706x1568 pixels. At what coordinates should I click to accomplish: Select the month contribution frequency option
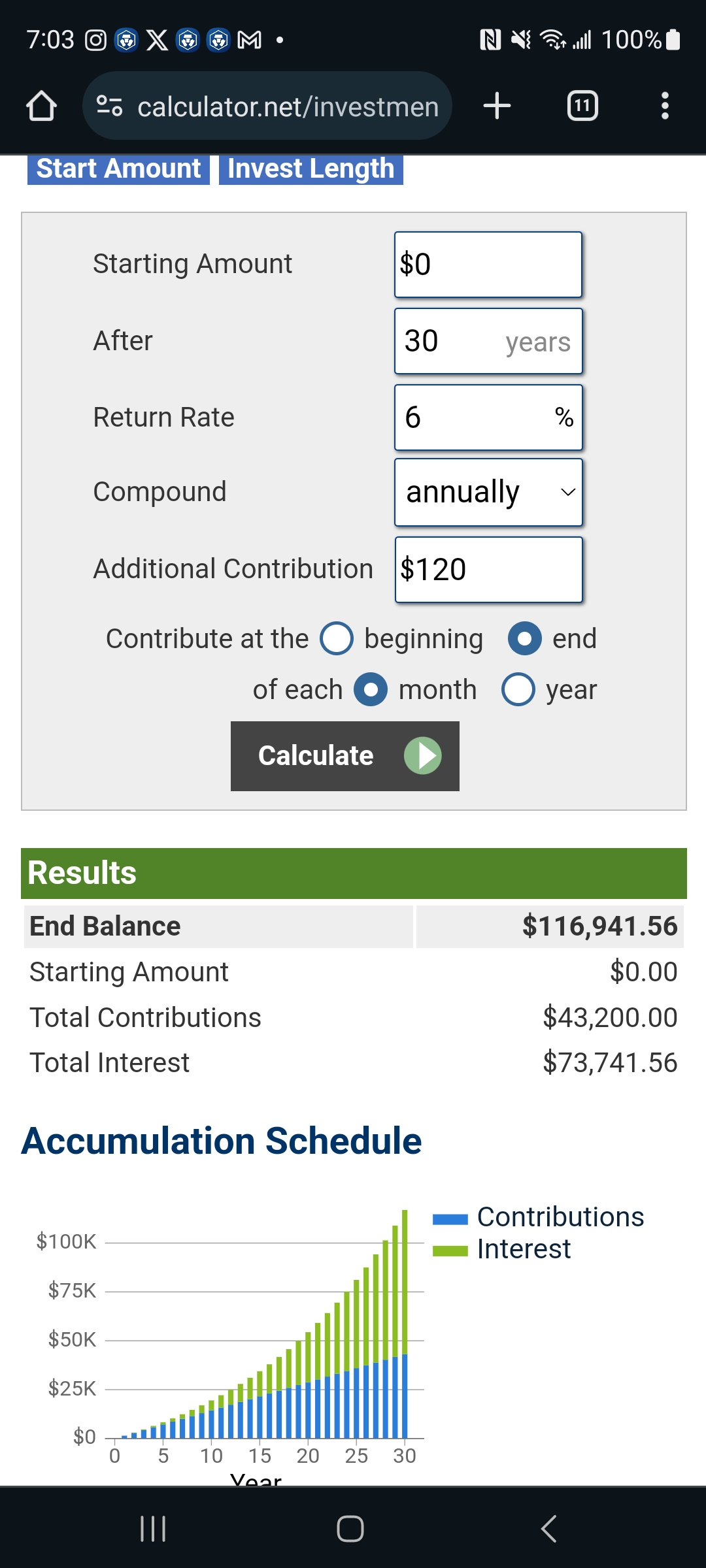(x=371, y=689)
